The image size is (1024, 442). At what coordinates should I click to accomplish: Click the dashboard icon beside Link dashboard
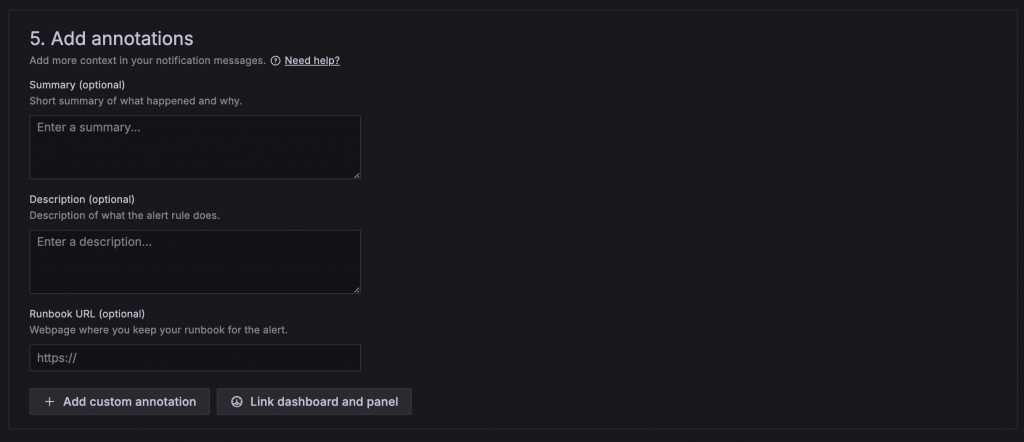[x=237, y=402]
